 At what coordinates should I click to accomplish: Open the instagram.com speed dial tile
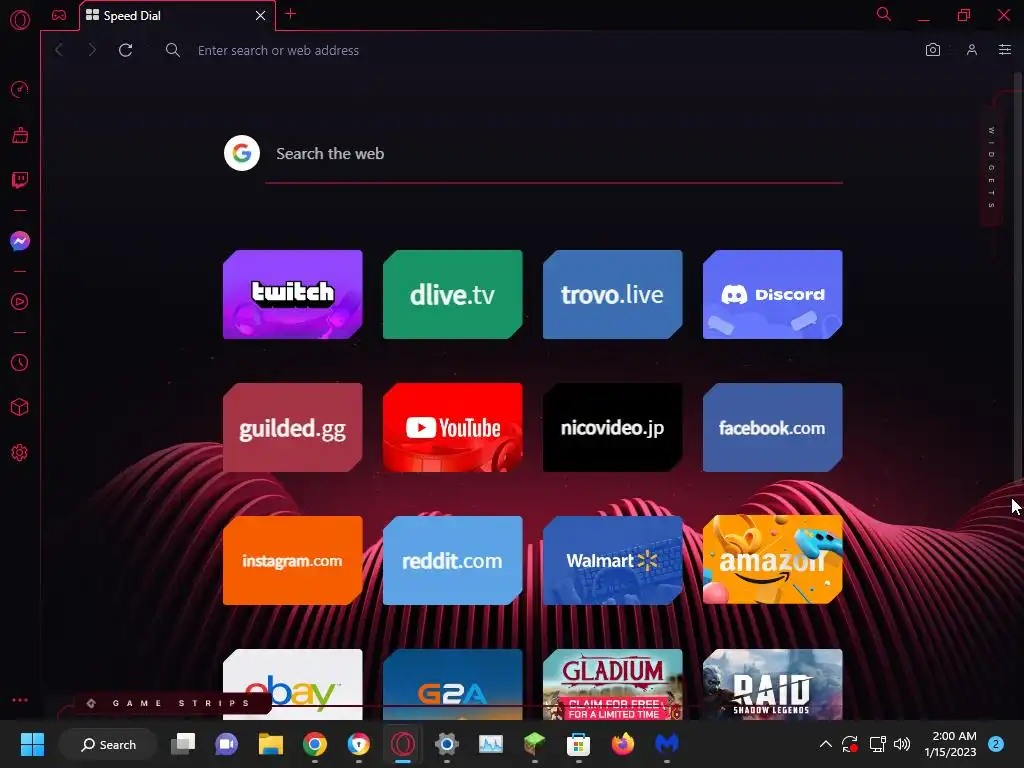pos(293,560)
